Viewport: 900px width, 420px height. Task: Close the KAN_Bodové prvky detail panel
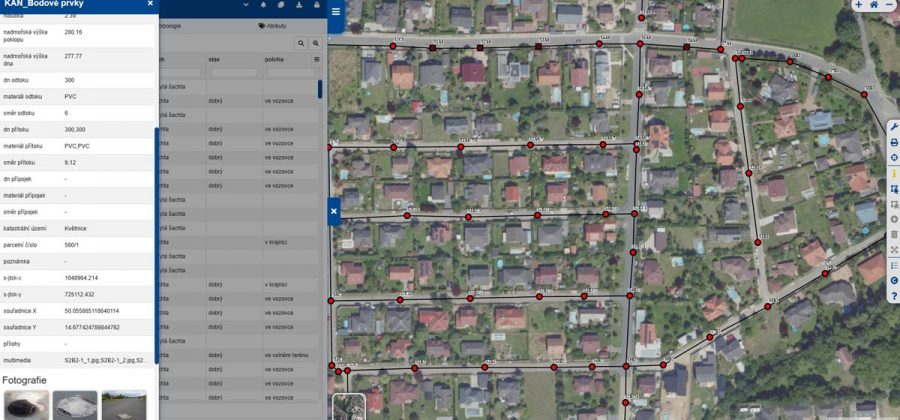pos(150,4)
